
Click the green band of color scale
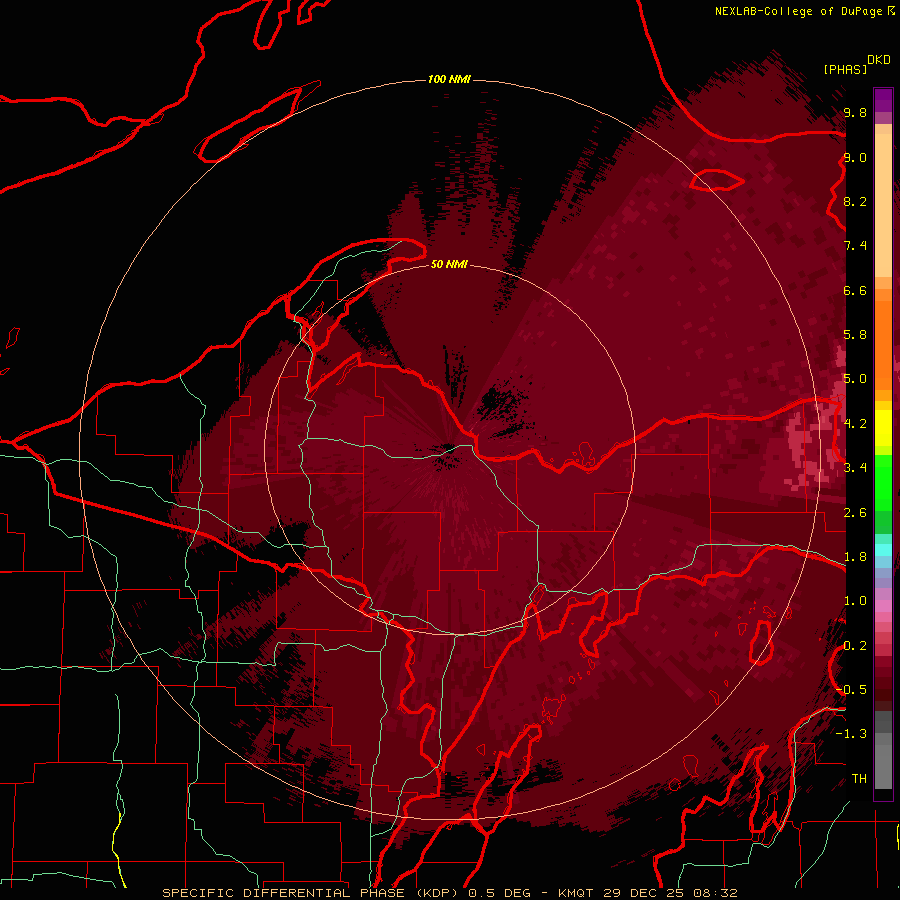[883, 494]
